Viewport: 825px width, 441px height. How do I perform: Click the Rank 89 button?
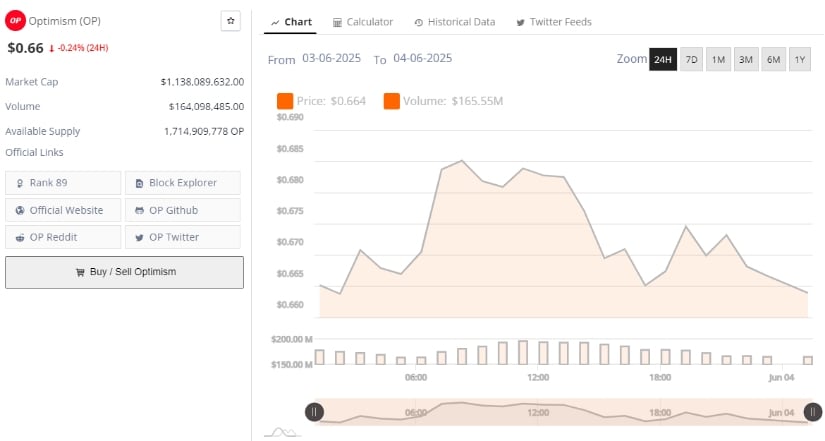point(63,183)
